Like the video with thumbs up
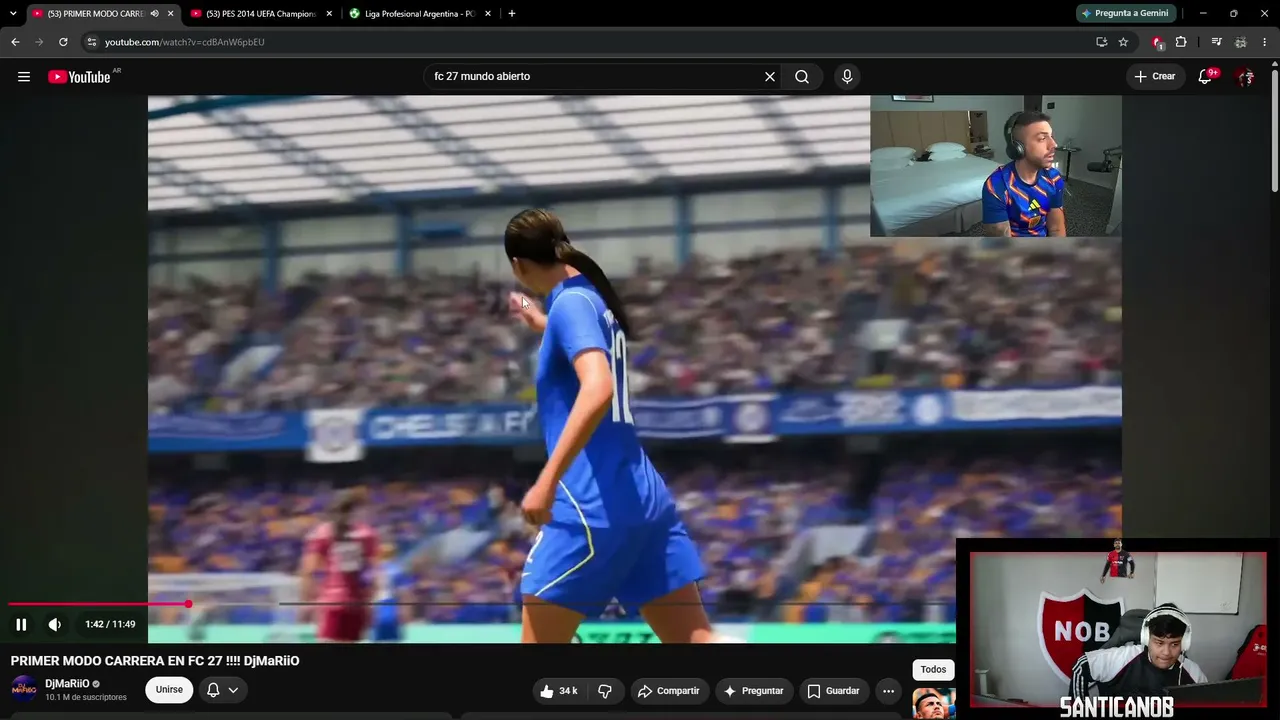Screen dimensions: 1280x720 tap(558, 691)
